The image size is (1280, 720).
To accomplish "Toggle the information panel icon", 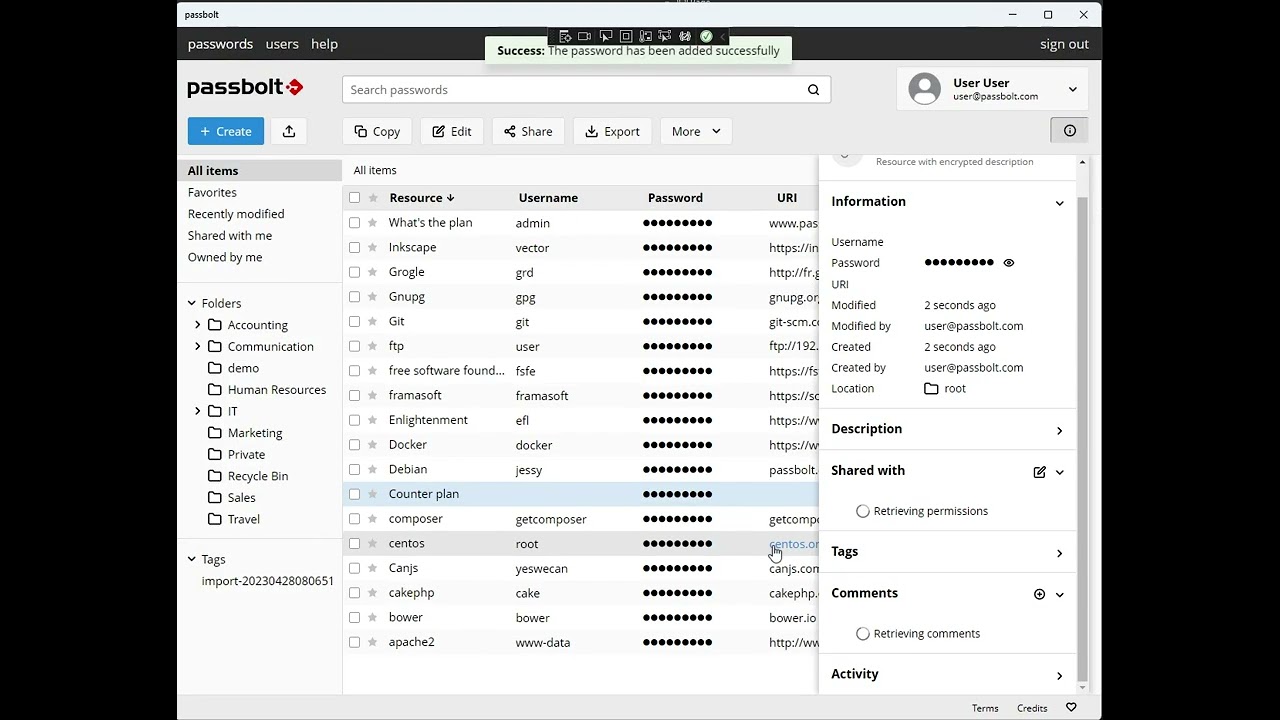I will [x=1069, y=131].
